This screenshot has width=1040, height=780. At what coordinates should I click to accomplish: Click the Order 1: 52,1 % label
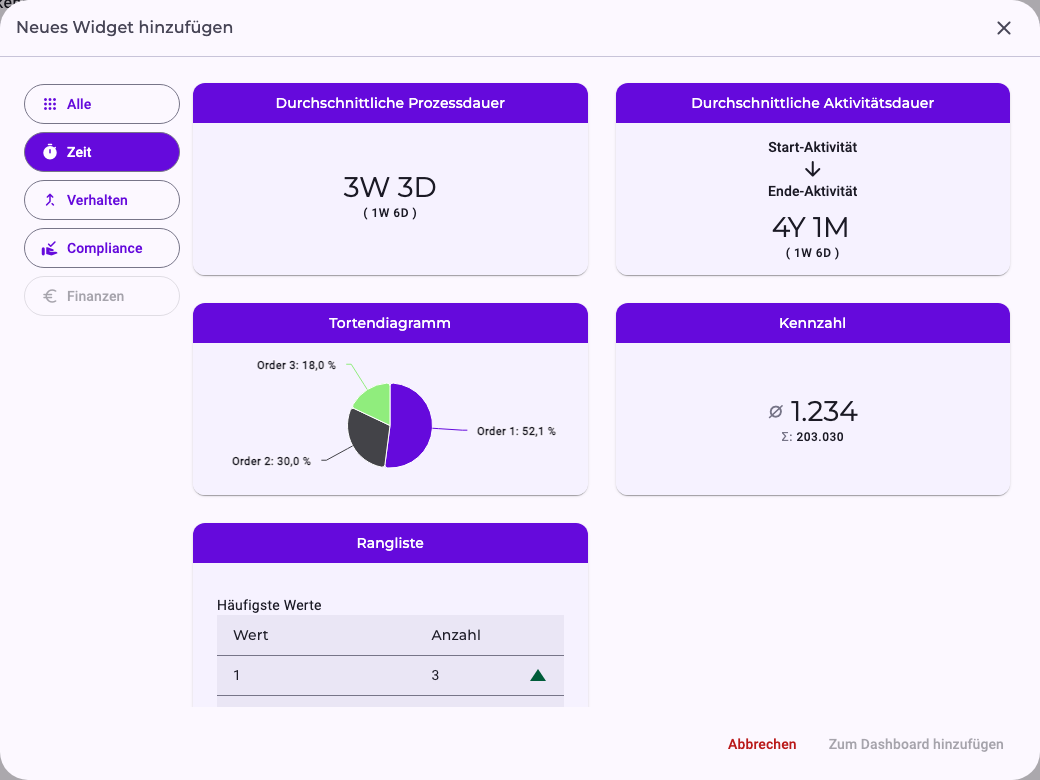click(x=516, y=431)
